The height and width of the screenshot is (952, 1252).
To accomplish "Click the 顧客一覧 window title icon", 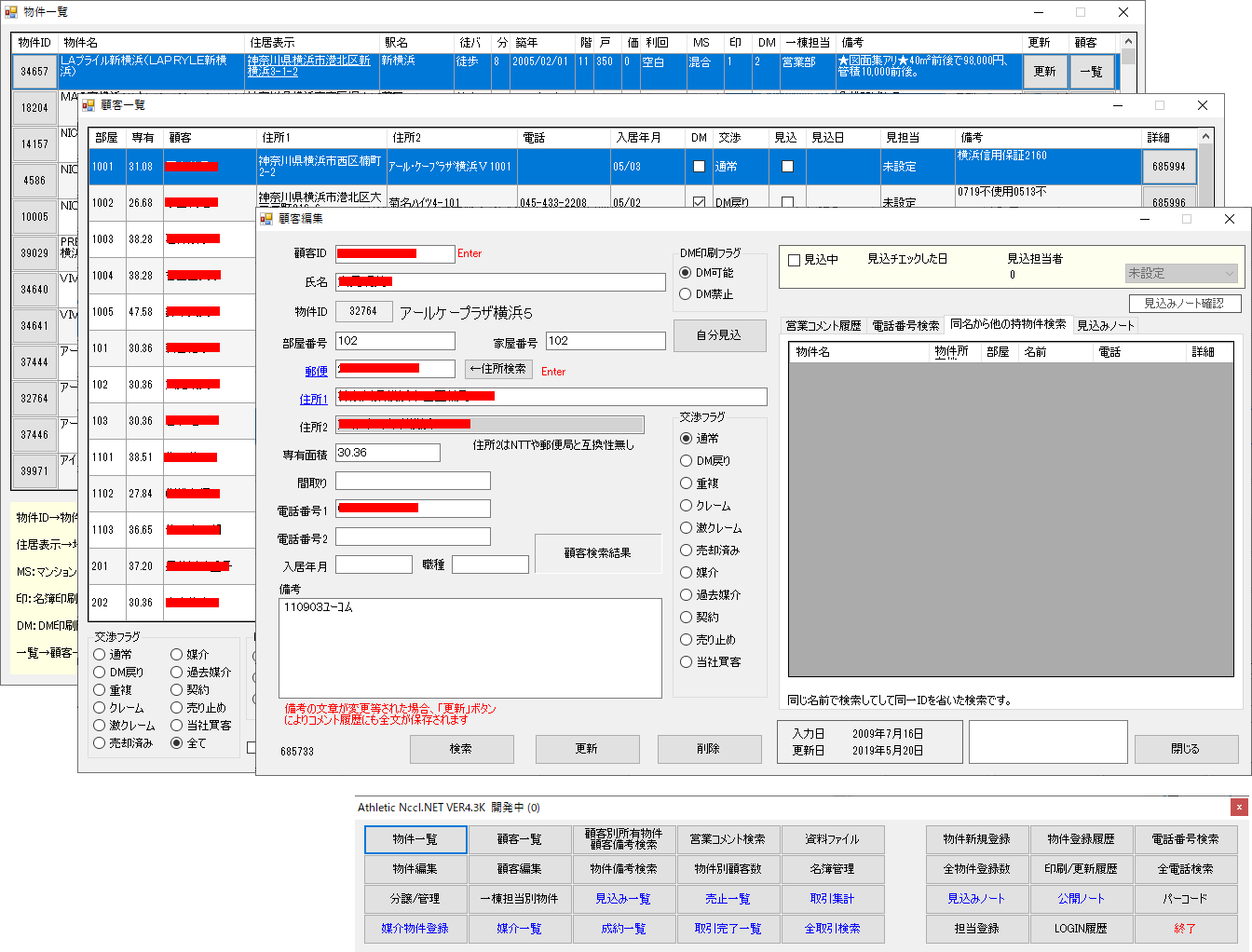I will (88, 105).
